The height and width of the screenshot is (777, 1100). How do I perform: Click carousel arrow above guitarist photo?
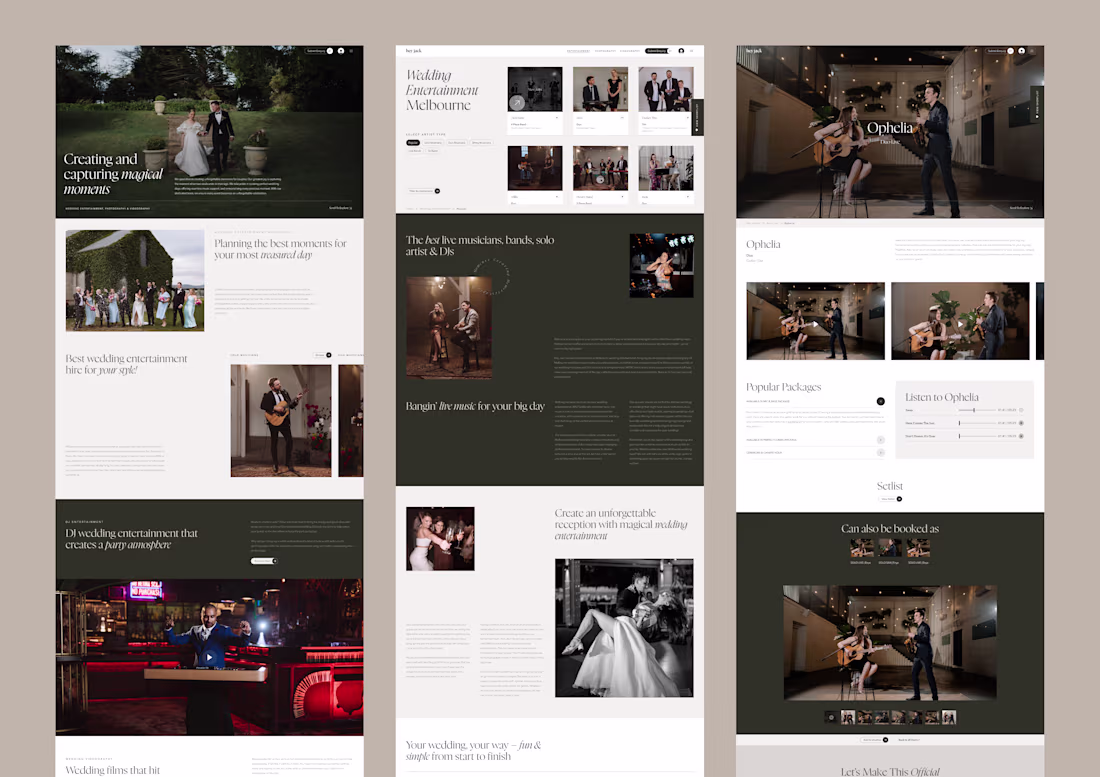[x=328, y=355]
